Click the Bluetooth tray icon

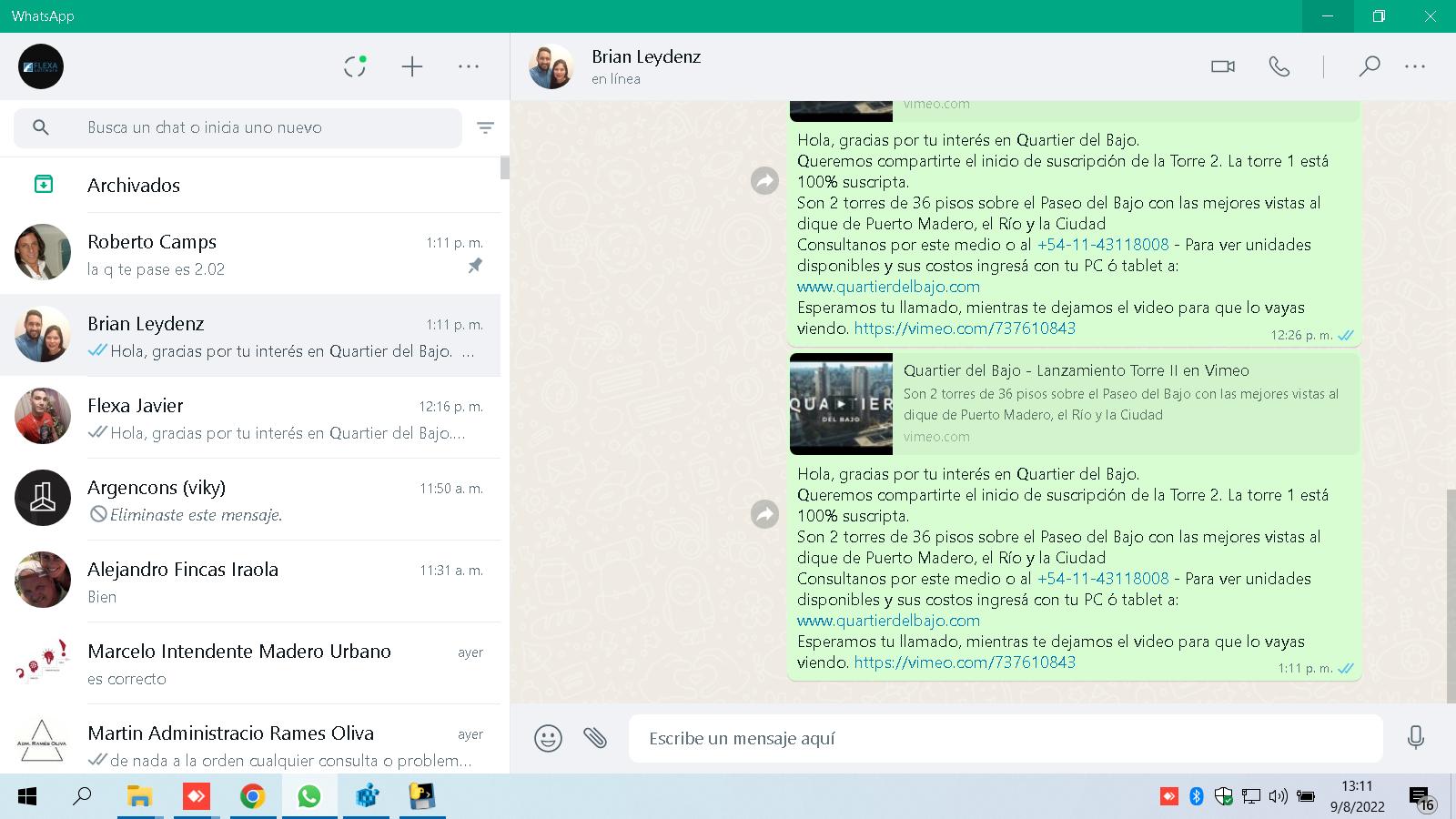pos(1197,797)
